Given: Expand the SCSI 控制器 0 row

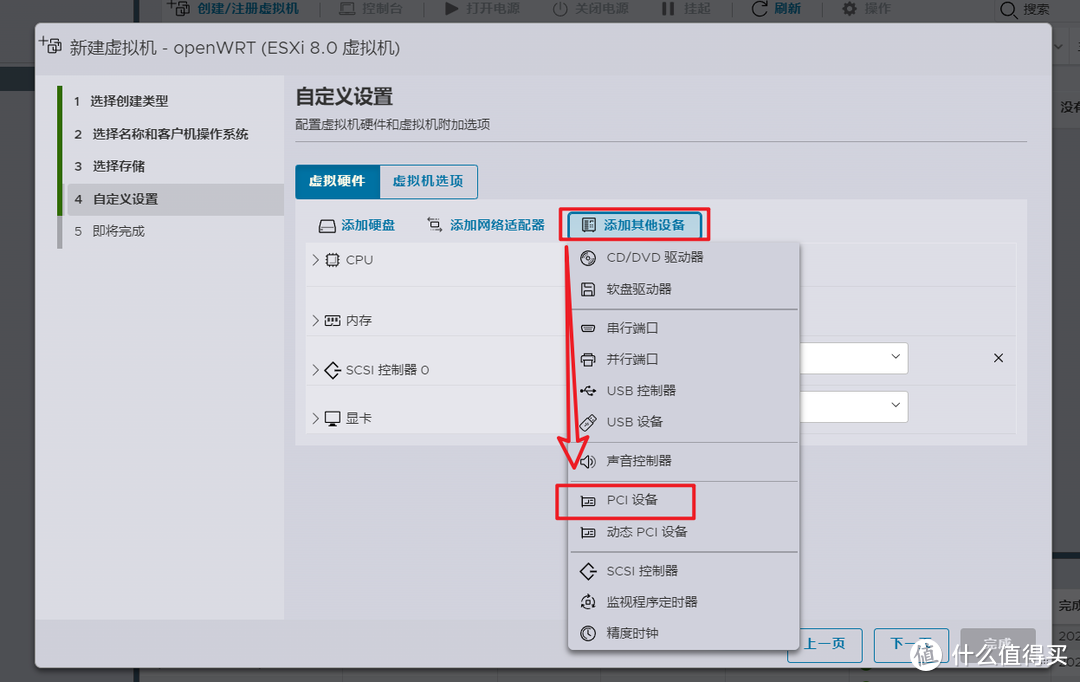Looking at the screenshot, I should 315,370.
